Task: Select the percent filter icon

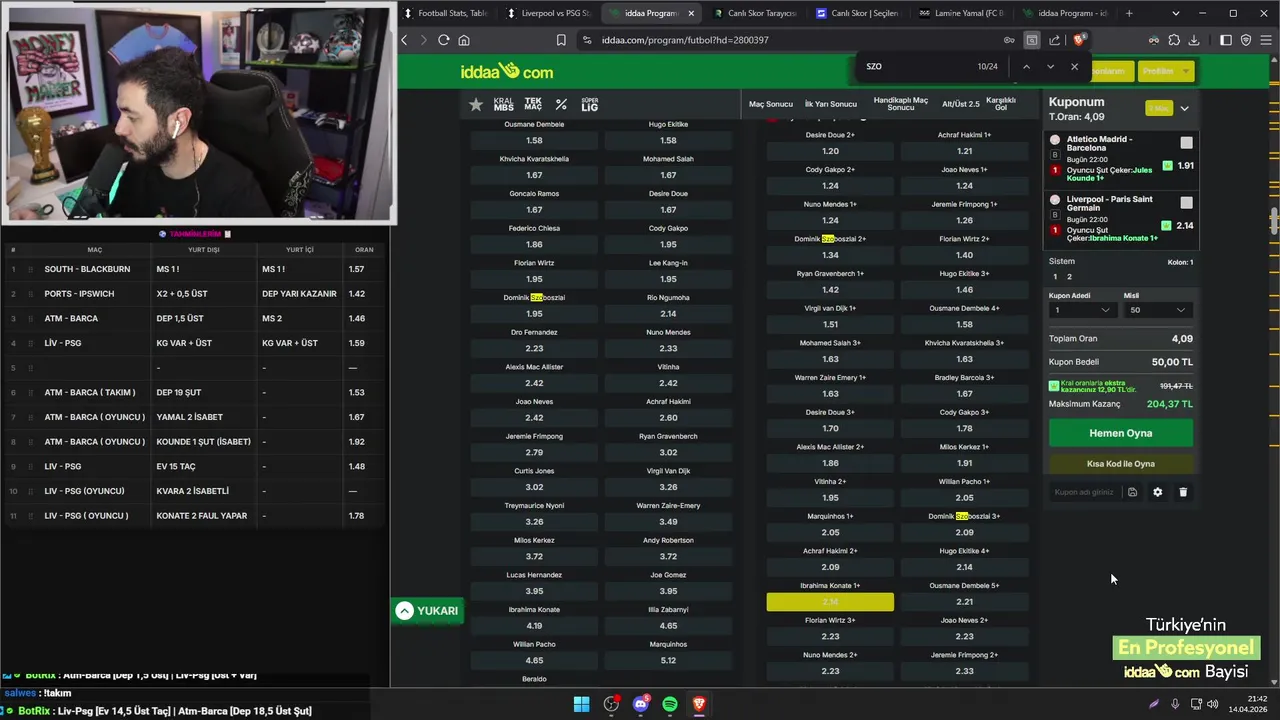Action: pyautogui.click(x=561, y=104)
